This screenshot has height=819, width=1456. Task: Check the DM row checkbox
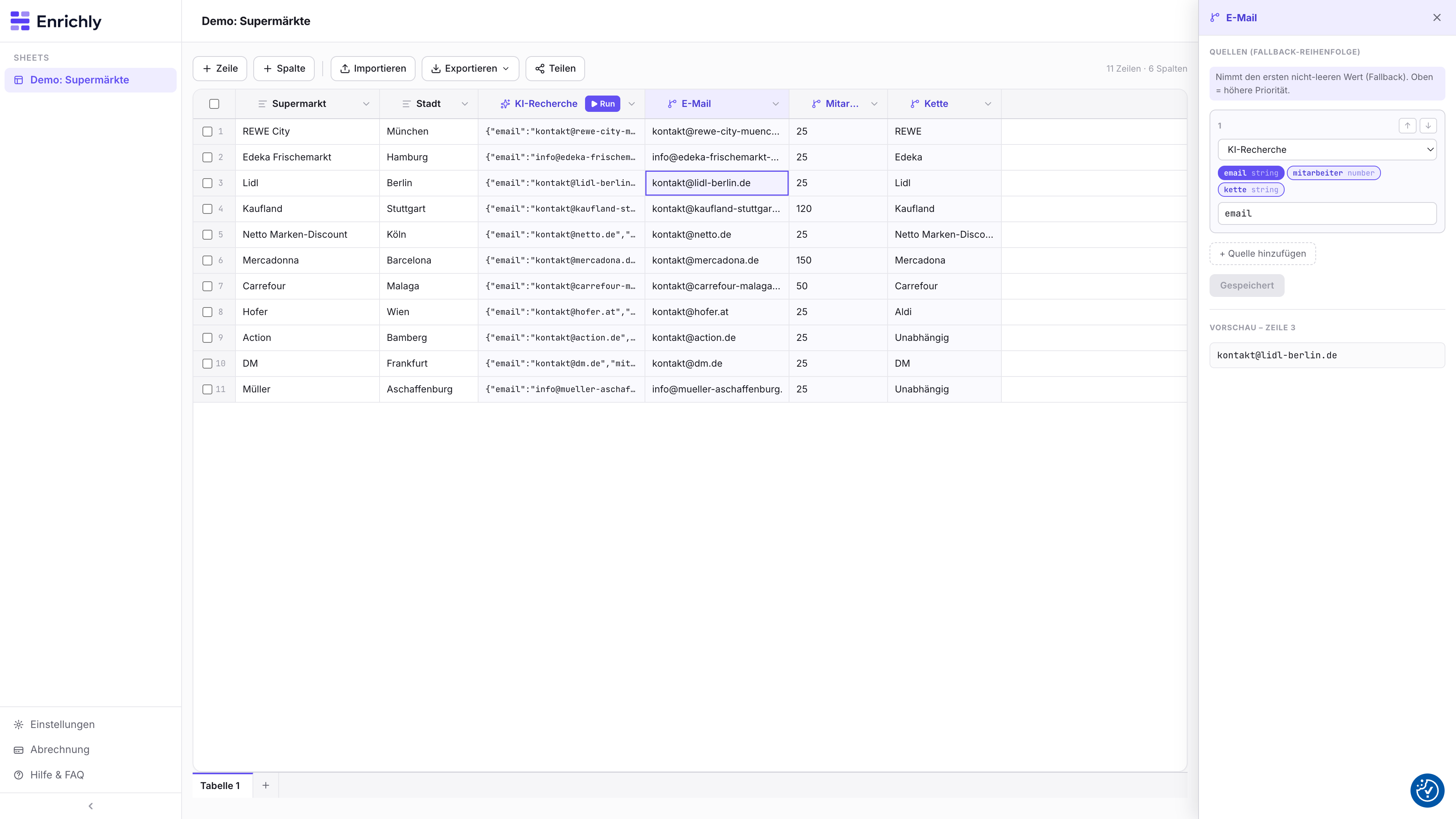(x=207, y=364)
